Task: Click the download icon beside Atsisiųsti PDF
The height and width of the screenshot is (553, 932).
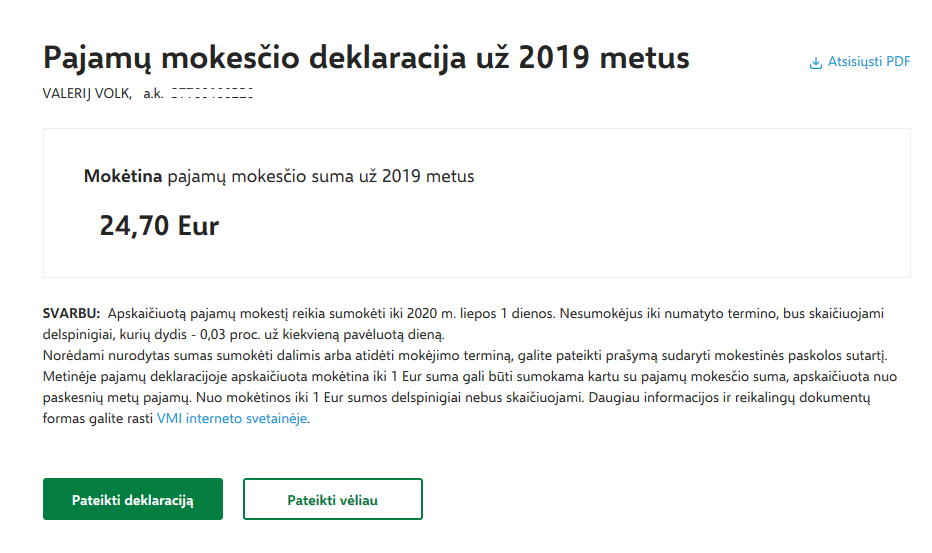Action: 816,62
